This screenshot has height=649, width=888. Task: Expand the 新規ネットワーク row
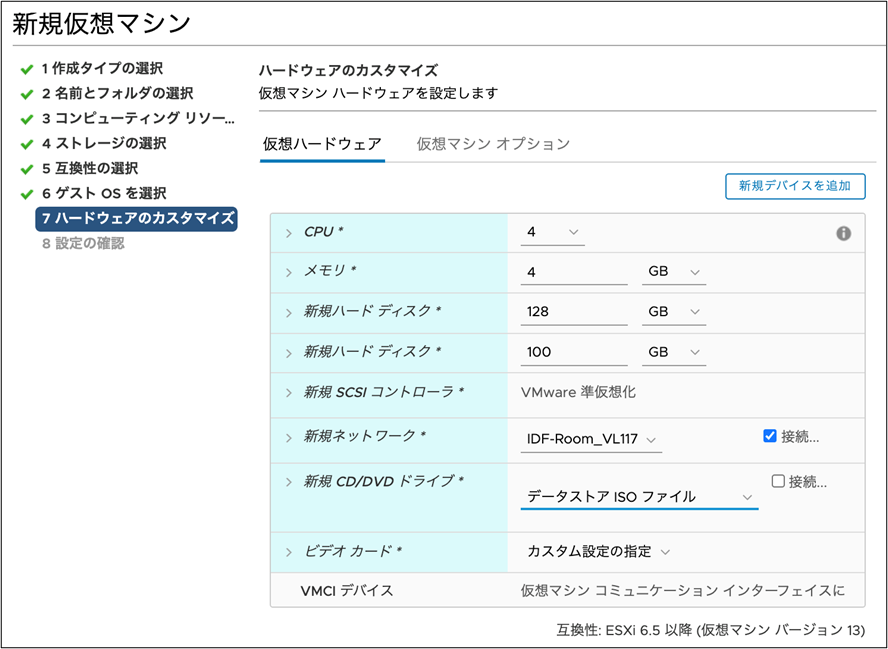[289, 438]
